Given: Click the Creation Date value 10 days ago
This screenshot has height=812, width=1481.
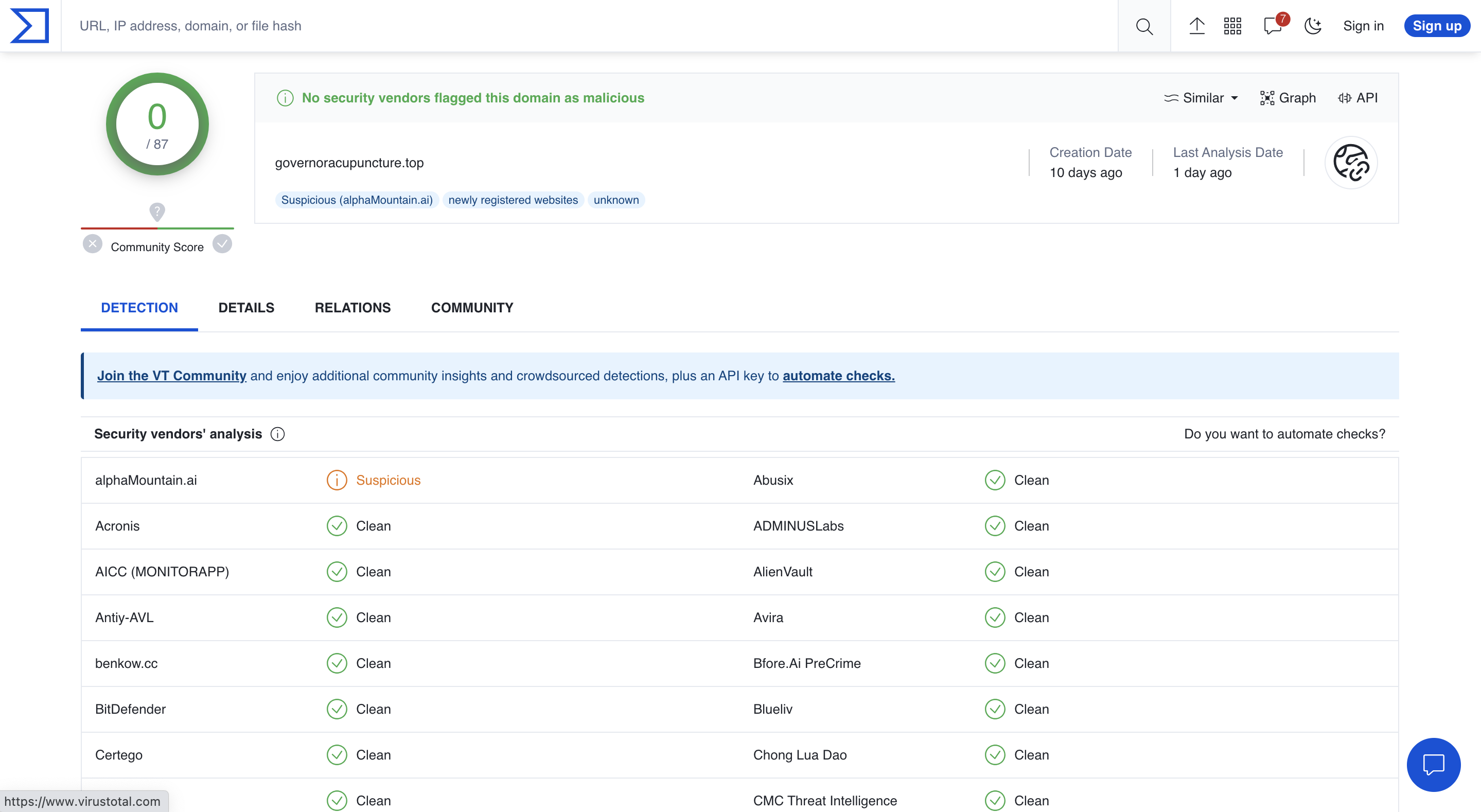Looking at the screenshot, I should tap(1085, 172).
